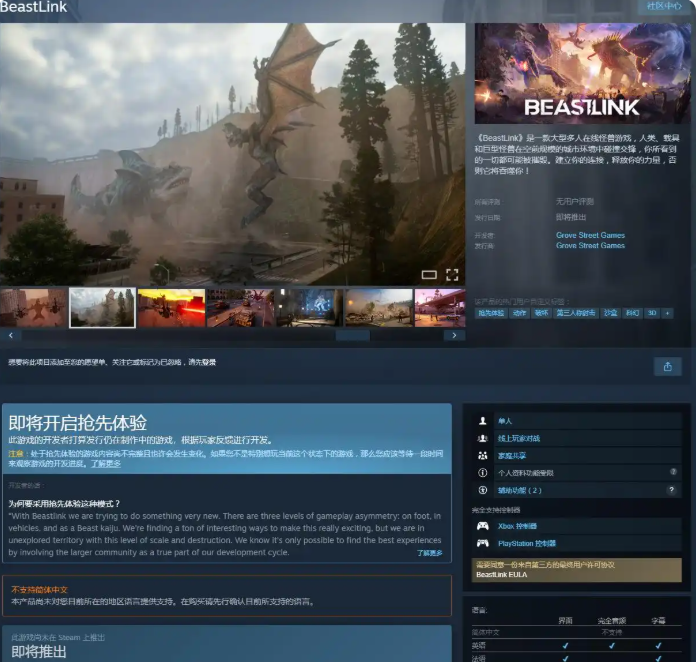Screen dimensions: 696x662
Task: Click 了解更多 link in the early access note
Action: (106, 464)
